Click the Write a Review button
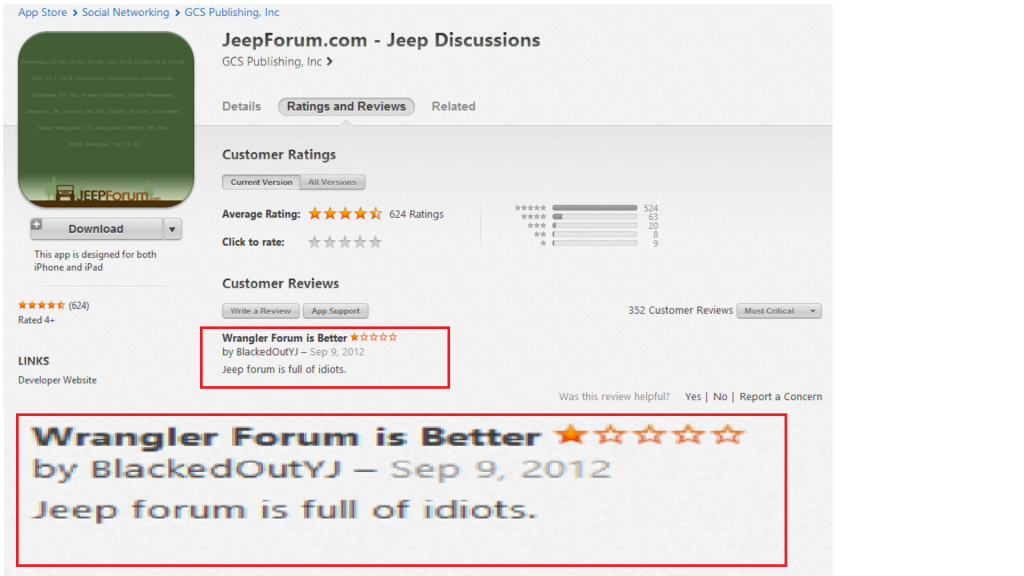This screenshot has height=576, width=1024. coord(261,311)
